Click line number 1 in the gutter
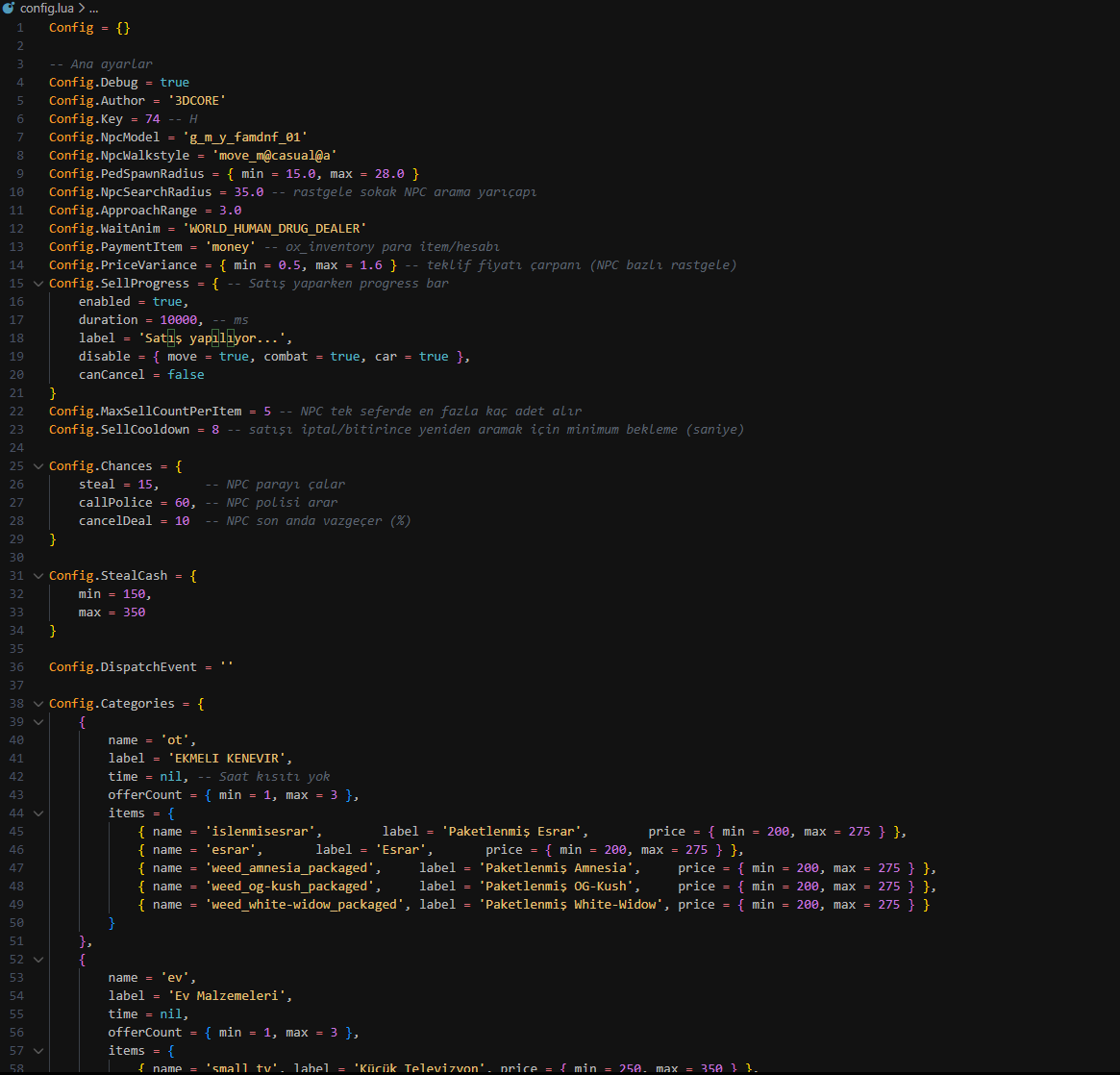The width and height of the screenshot is (1120, 1075). [x=20, y=28]
